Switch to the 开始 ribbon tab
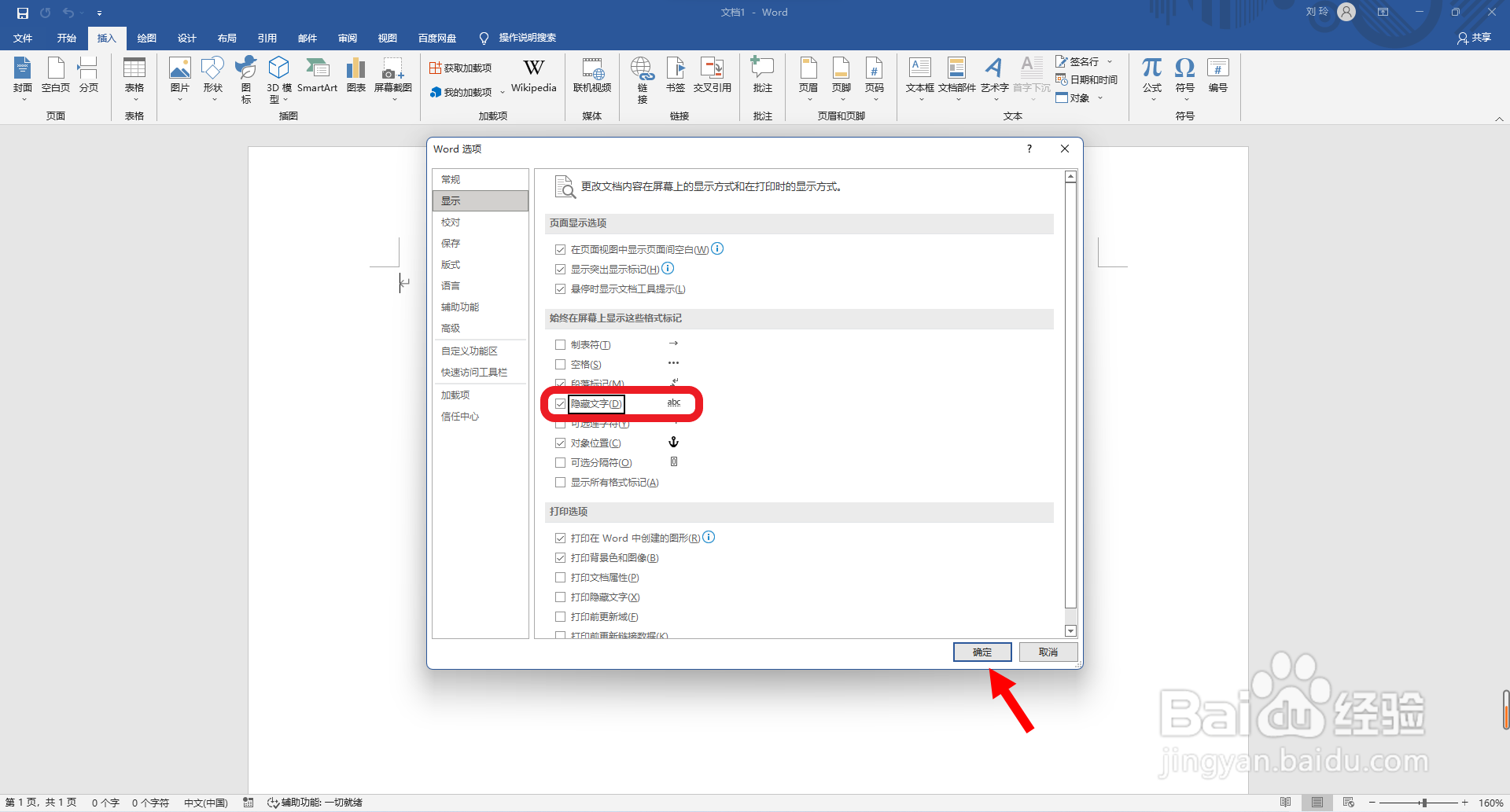Screen dimensions: 1510x812 pyautogui.click(x=67, y=38)
